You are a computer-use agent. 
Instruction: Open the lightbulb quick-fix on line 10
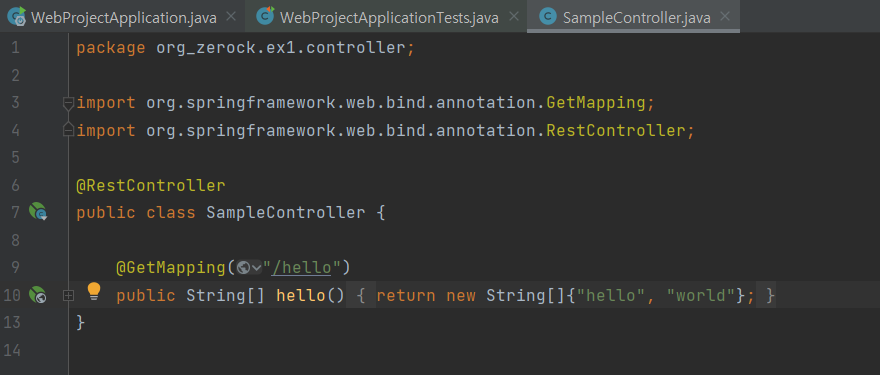click(x=94, y=292)
